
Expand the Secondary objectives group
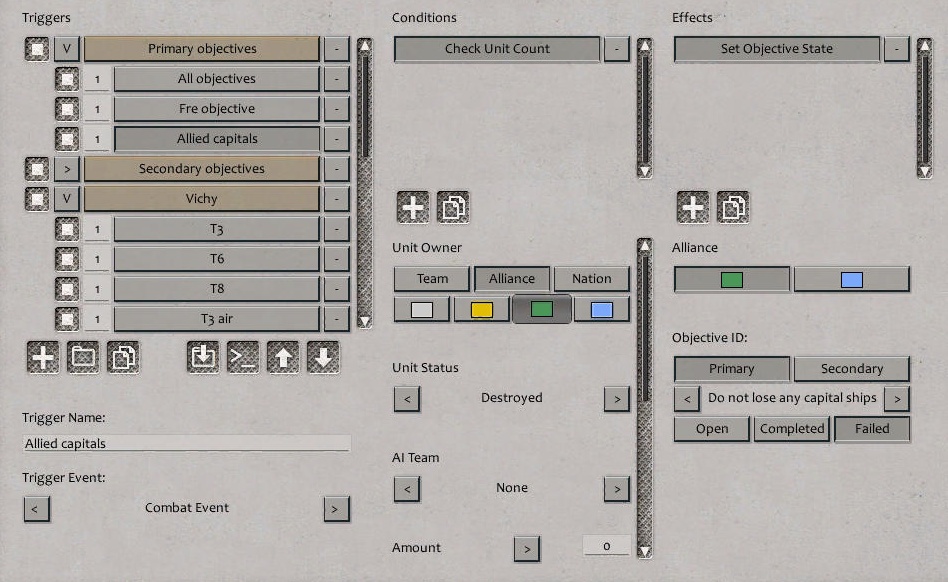pyautogui.click(x=66, y=168)
